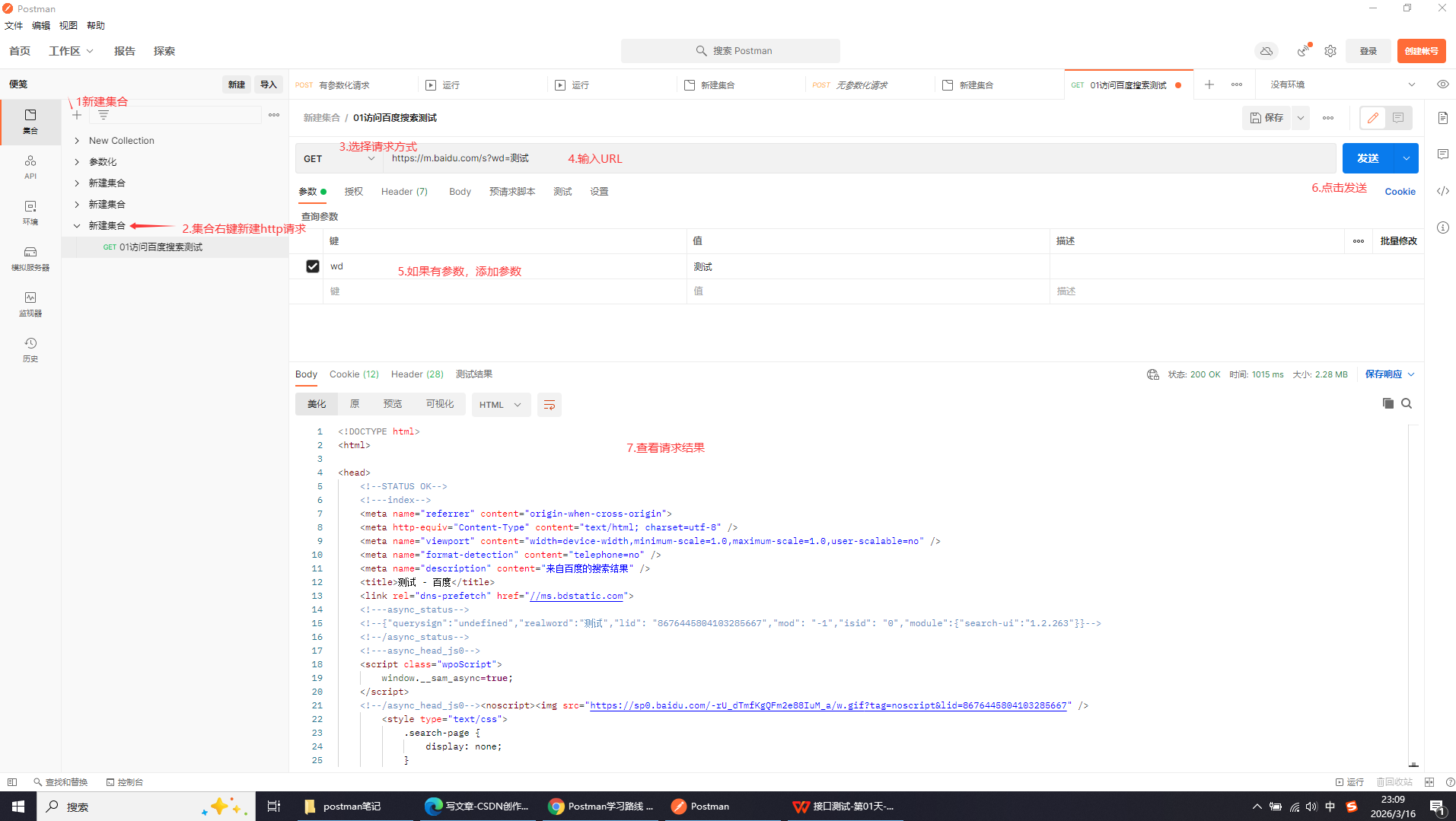The width and height of the screenshot is (1456, 821).
Task: Open the Mock Servers (模拟服务器) panel
Action: pyautogui.click(x=30, y=258)
